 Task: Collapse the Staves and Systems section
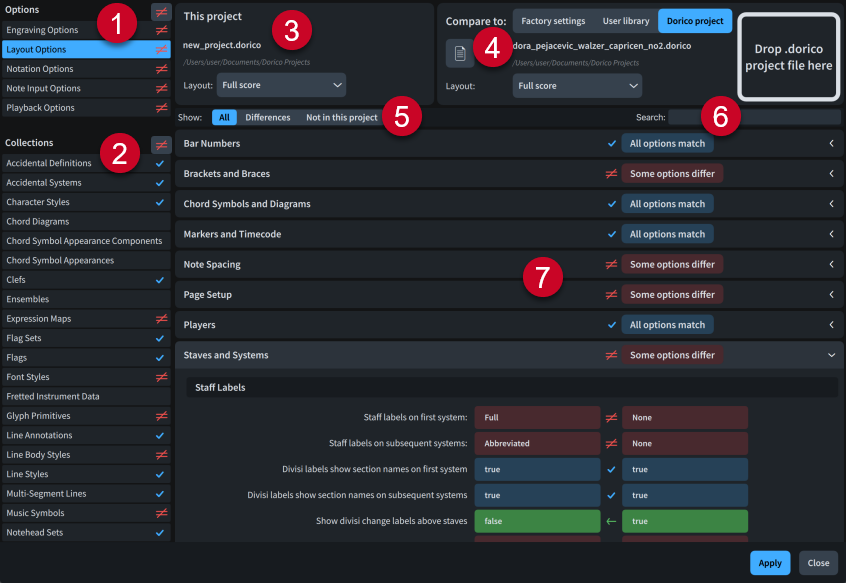pyautogui.click(x=831, y=355)
